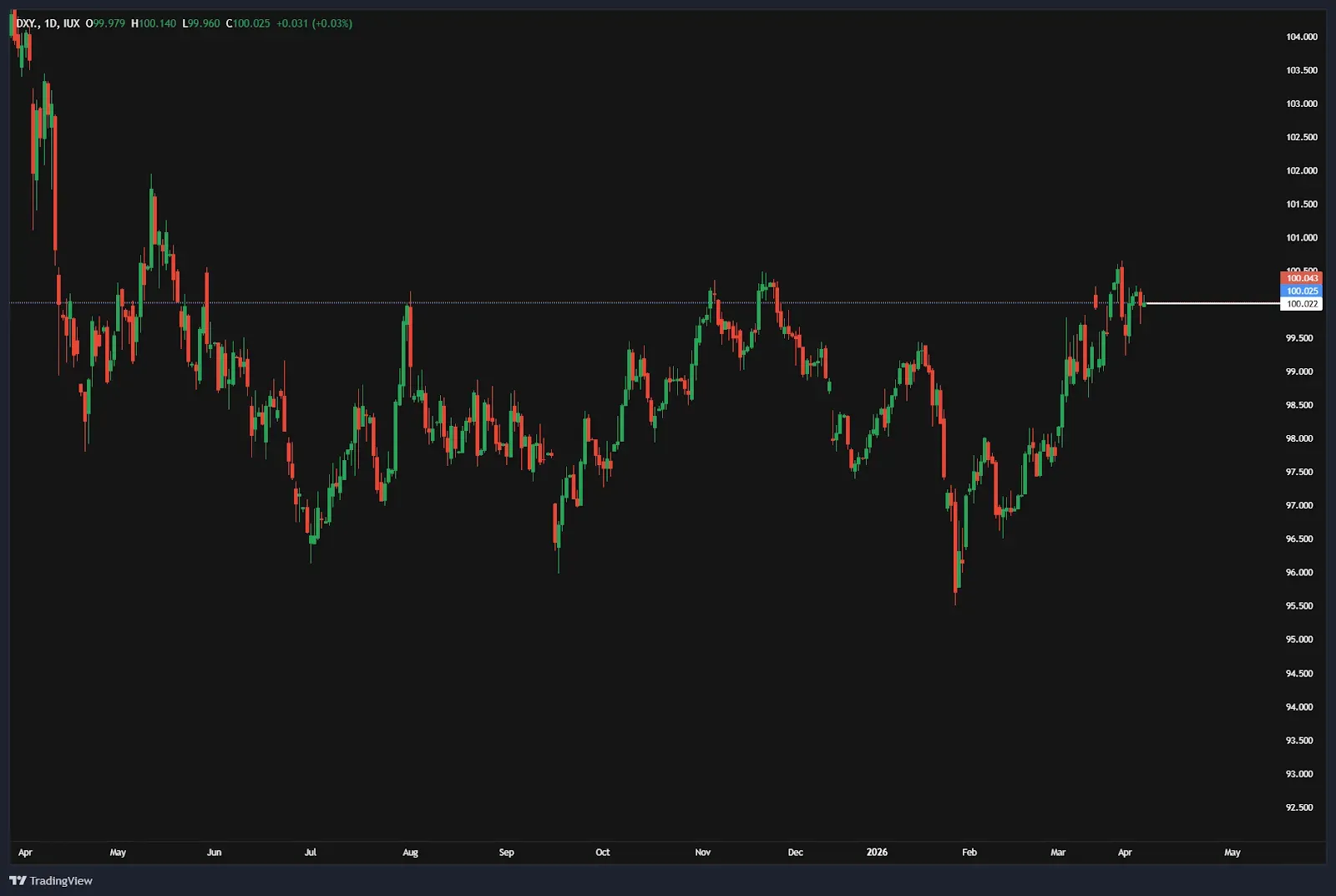Click the Feb label on time axis
Viewport: 1336px width, 896px height.
point(969,853)
